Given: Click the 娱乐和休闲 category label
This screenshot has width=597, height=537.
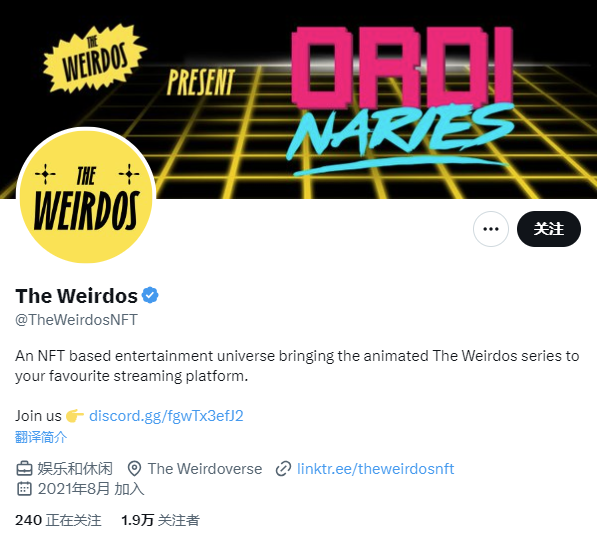Looking at the screenshot, I should [x=75, y=469].
